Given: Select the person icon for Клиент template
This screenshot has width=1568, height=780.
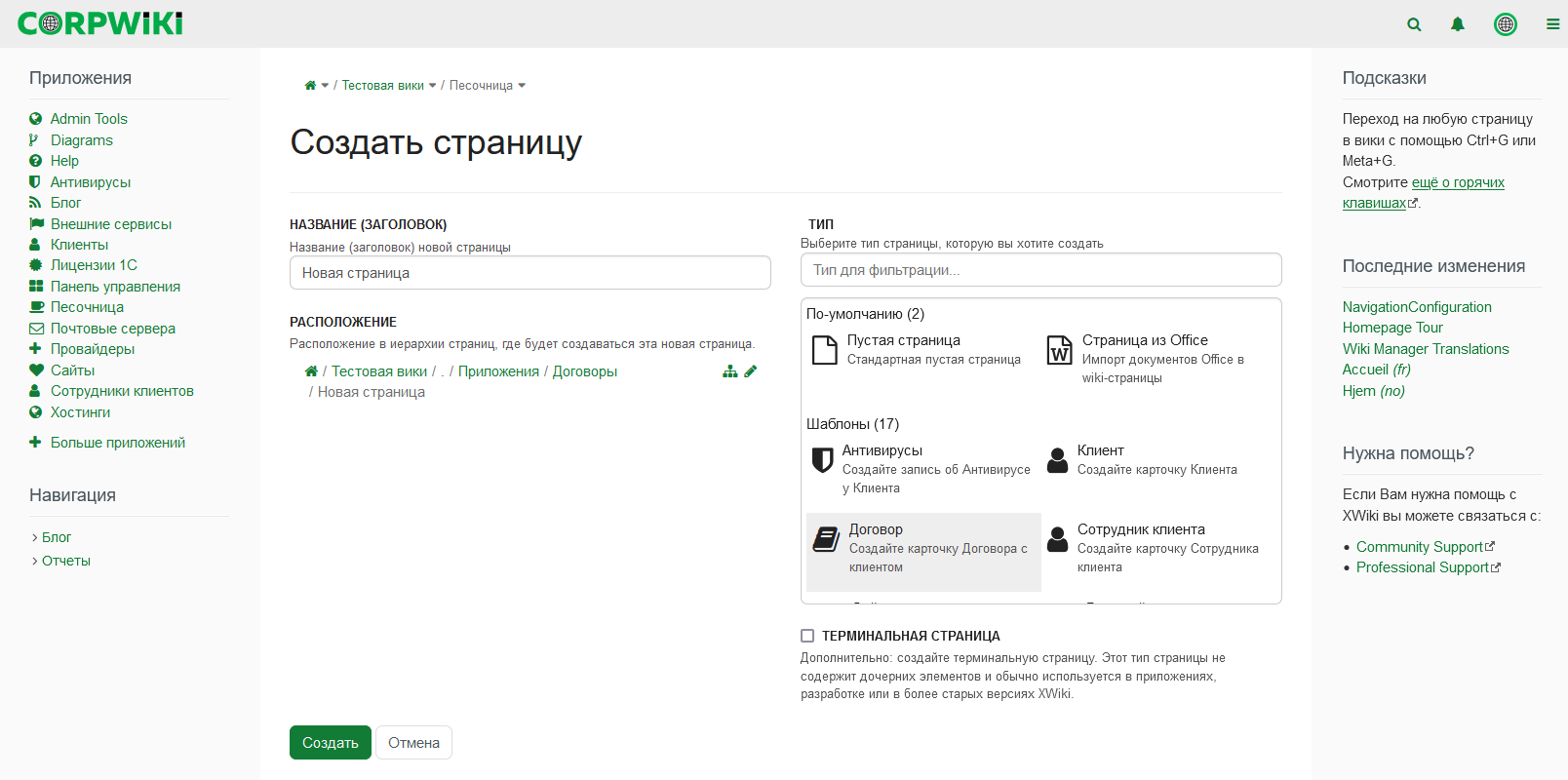Looking at the screenshot, I should click(x=1058, y=459).
